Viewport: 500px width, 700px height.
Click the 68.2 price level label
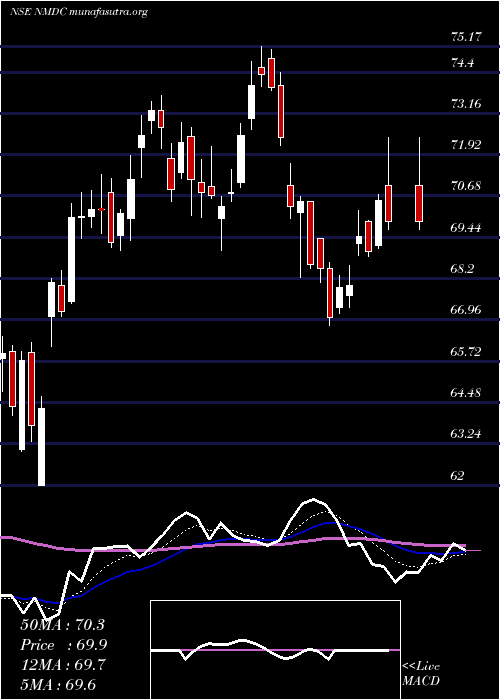tap(462, 269)
